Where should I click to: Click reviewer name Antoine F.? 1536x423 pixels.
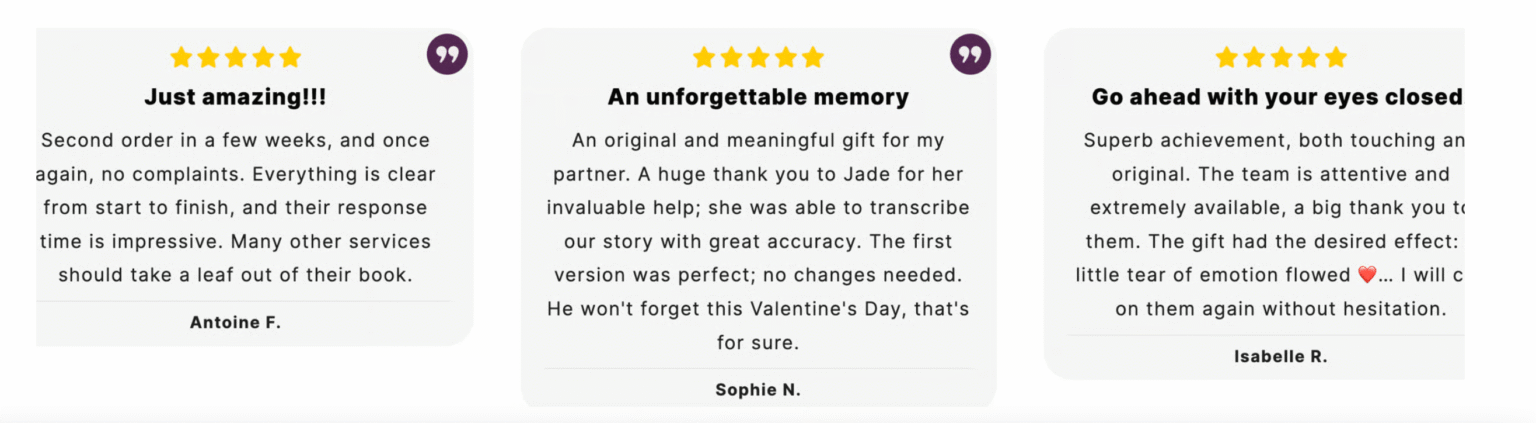point(235,322)
